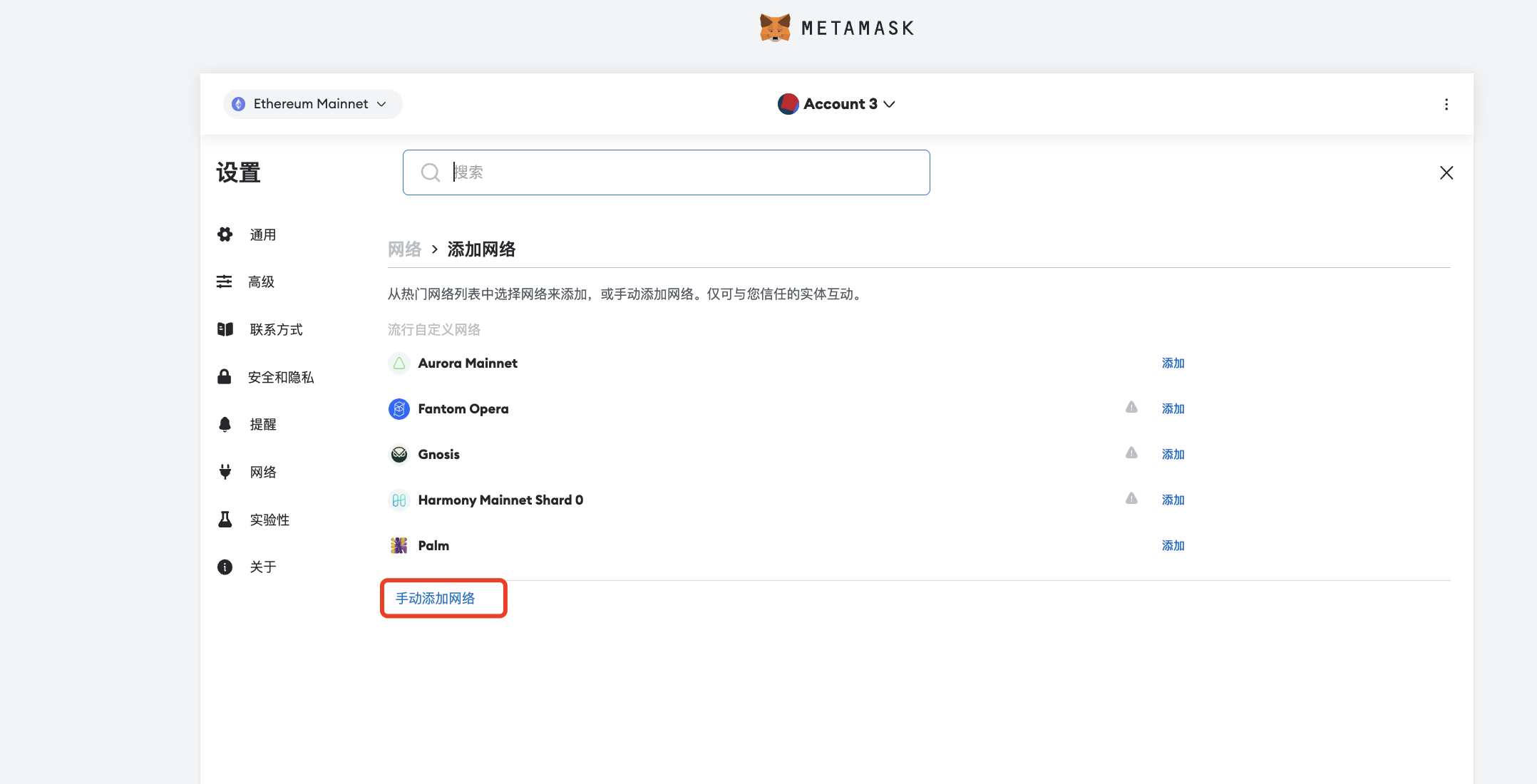Click Harmony Mainnet Shard 0 warning triangle
Image resolution: width=1537 pixels, height=784 pixels.
click(x=1131, y=498)
